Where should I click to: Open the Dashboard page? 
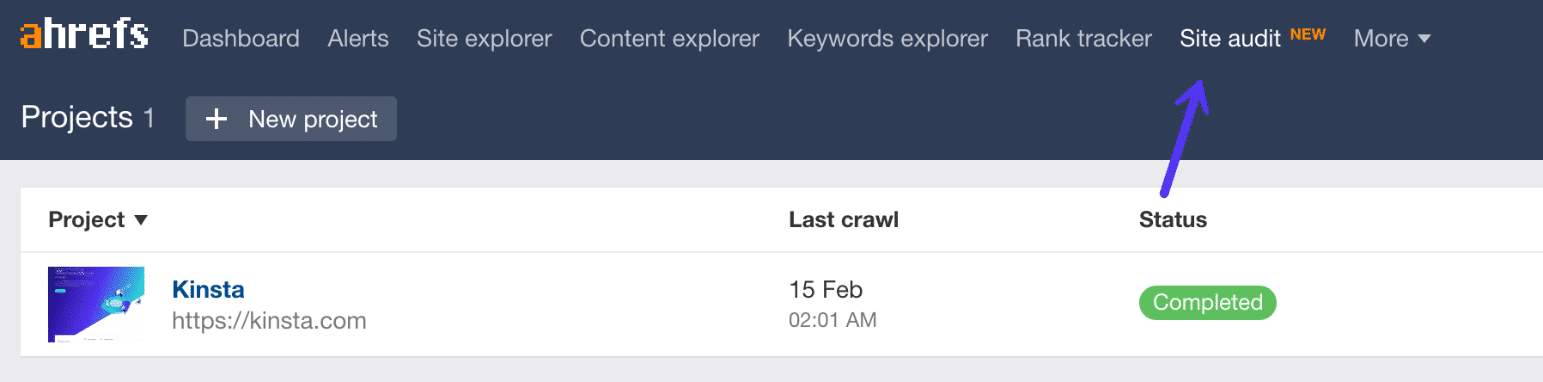click(241, 39)
